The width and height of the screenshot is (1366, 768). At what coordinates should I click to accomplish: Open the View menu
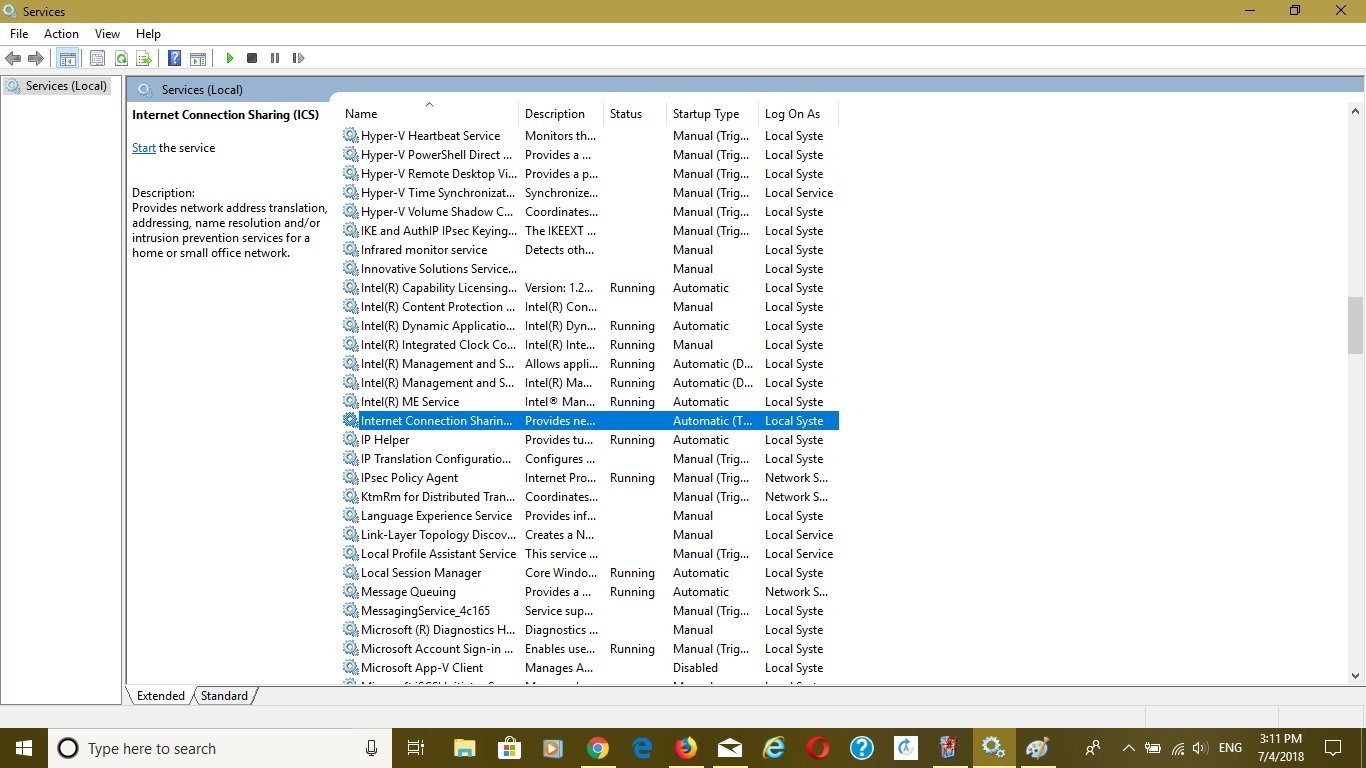[x=107, y=34]
